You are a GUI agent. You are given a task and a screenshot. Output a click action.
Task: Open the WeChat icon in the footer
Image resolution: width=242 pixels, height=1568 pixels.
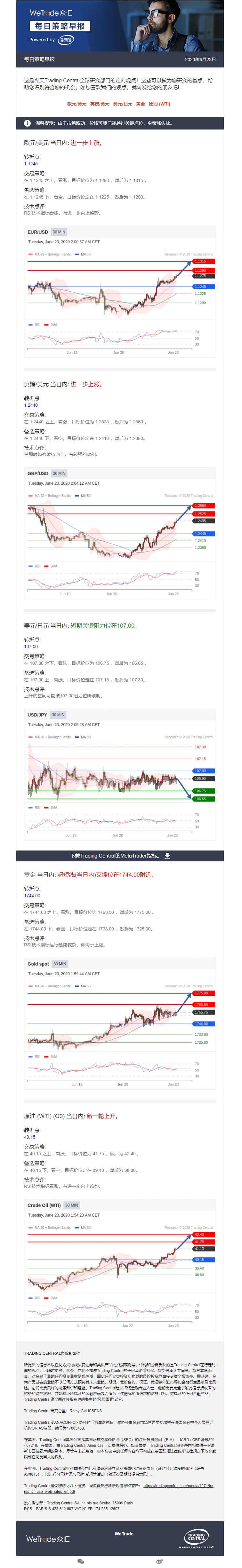[80, 1561]
